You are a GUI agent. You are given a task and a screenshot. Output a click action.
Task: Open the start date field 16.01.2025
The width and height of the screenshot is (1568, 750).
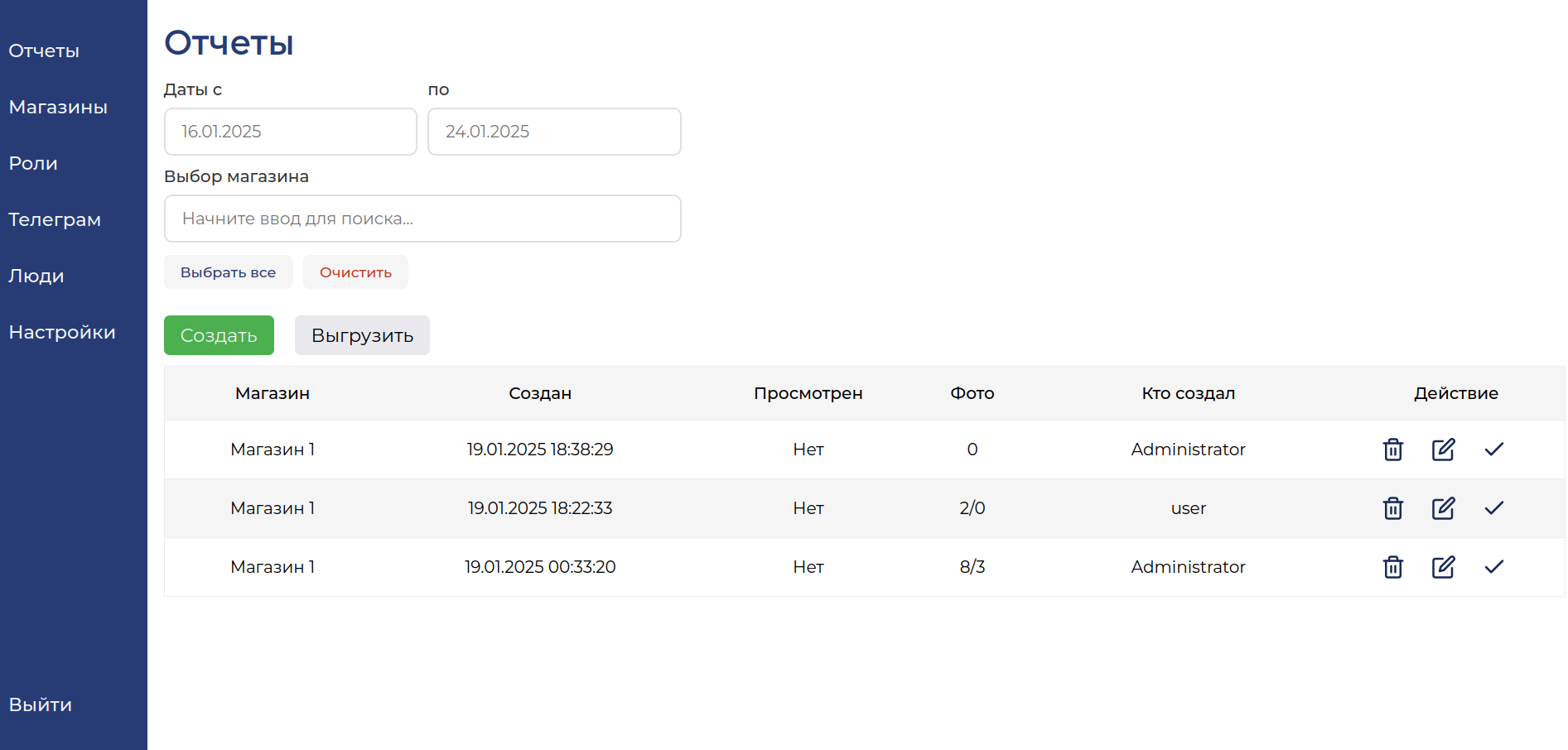[291, 132]
